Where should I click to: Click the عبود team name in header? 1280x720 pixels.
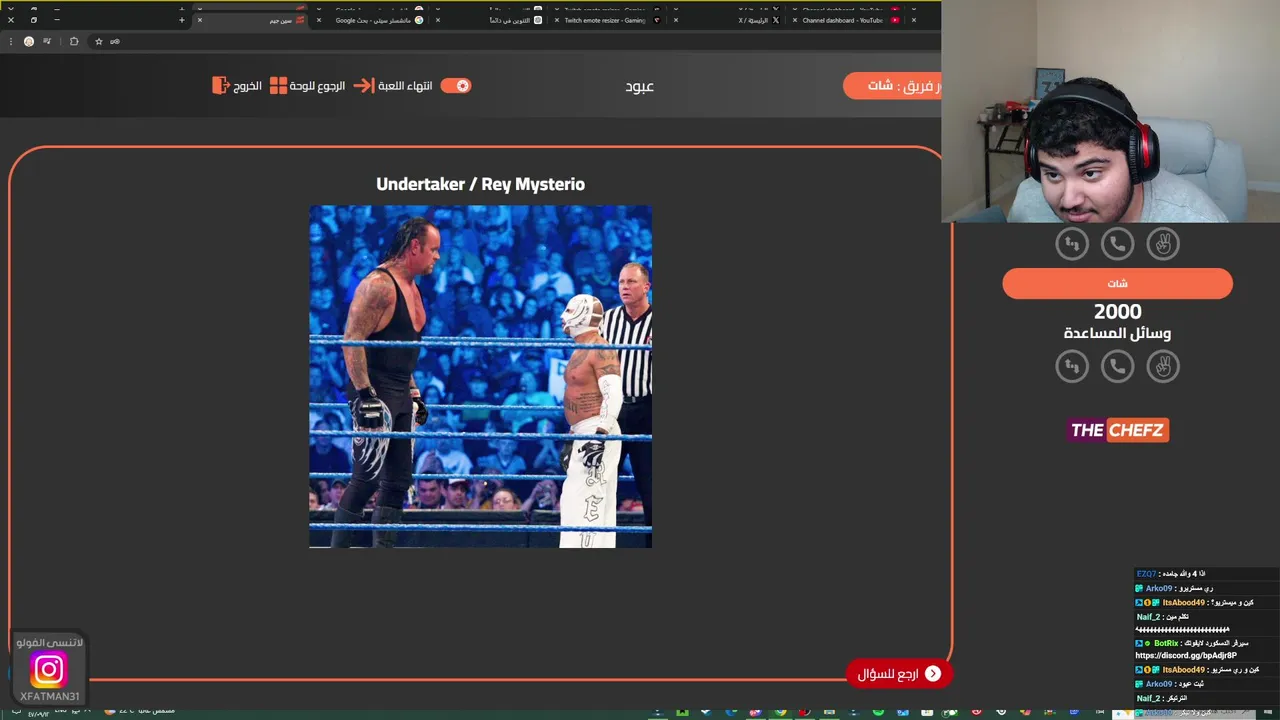point(639,86)
